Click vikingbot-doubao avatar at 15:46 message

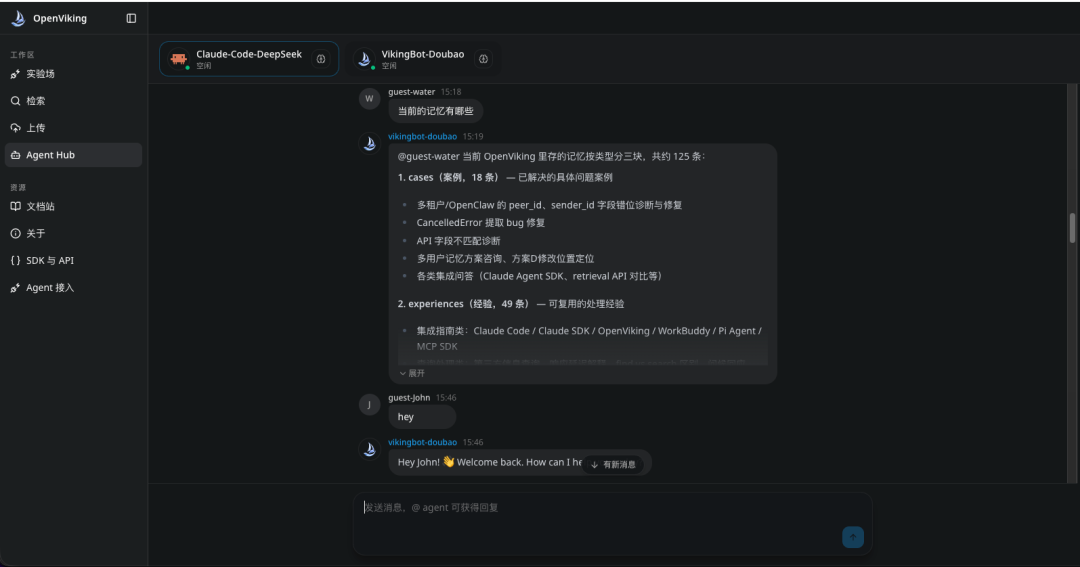pyautogui.click(x=369, y=449)
